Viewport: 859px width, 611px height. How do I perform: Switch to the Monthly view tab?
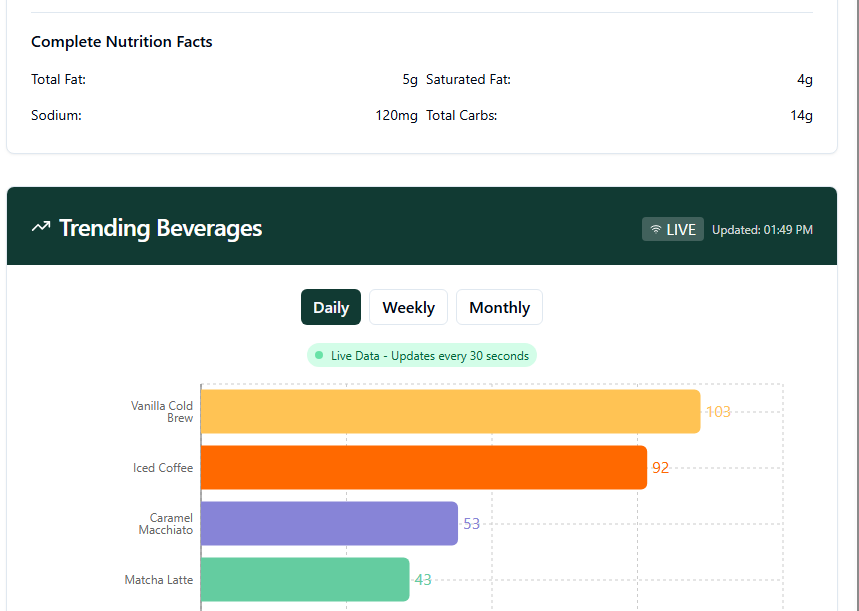point(499,307)
